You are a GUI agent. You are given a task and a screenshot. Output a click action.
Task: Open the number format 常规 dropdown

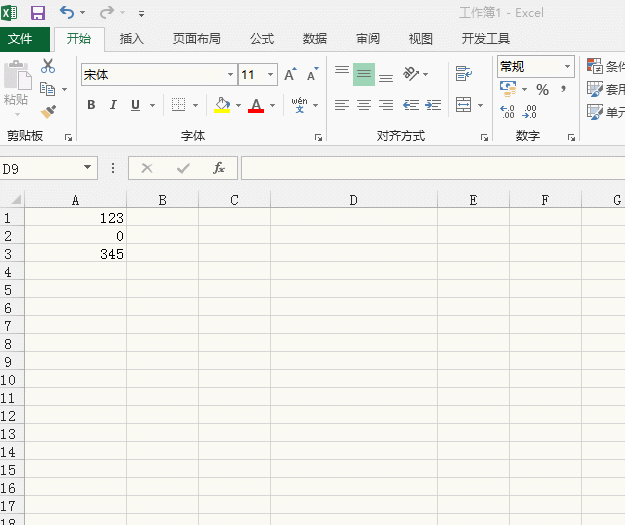click(567, 66)
